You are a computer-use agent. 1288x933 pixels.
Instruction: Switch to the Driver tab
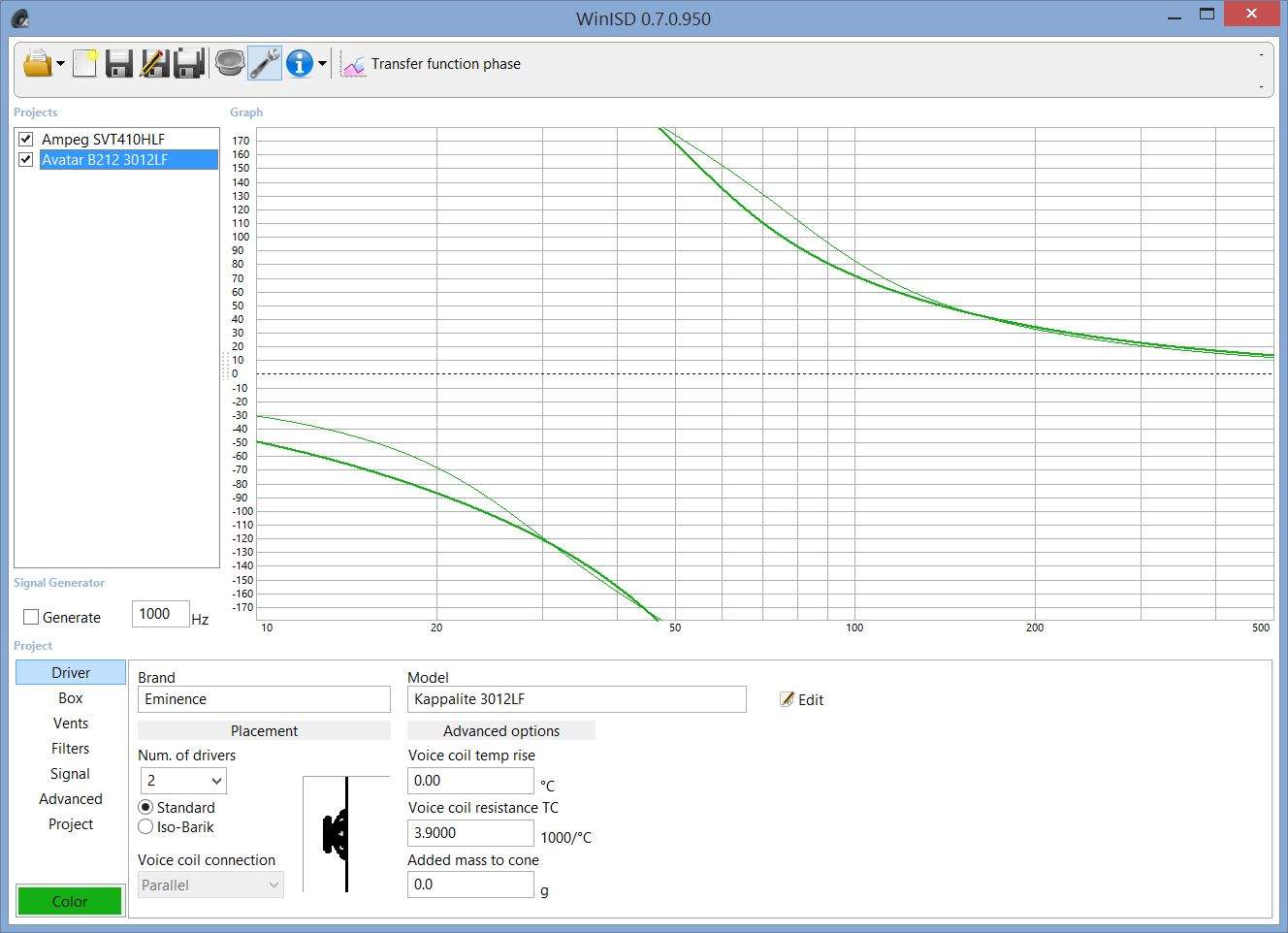[71, 672]
